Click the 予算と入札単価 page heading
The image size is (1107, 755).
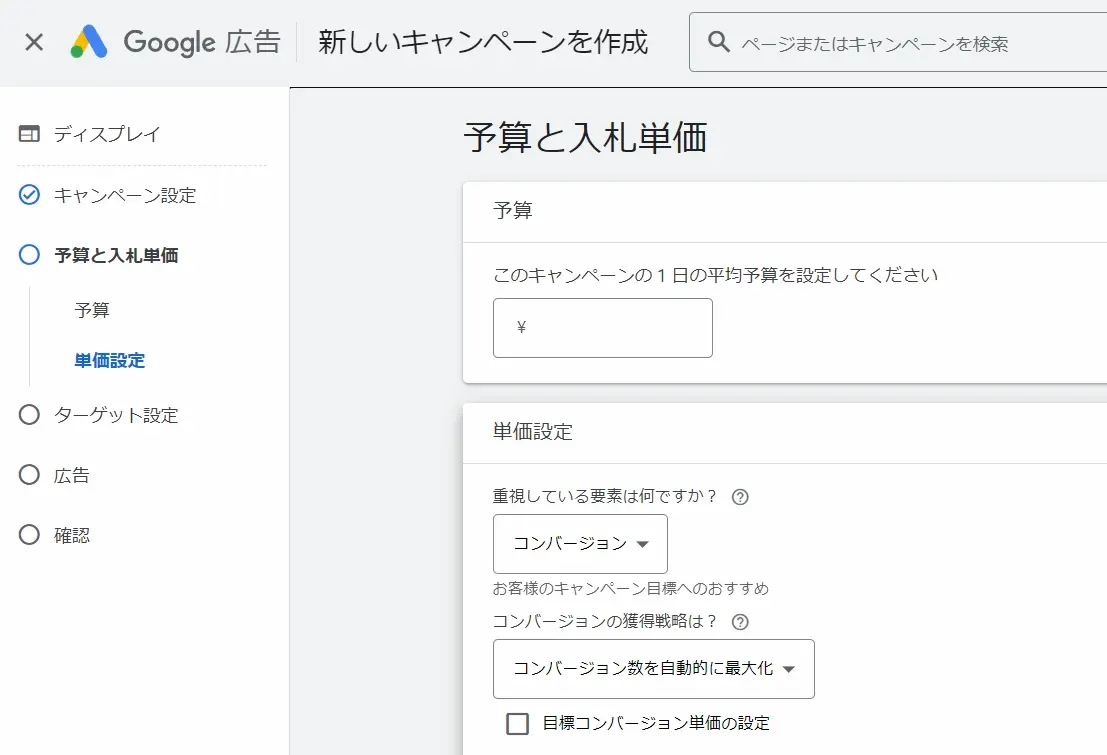pos(585,137)
